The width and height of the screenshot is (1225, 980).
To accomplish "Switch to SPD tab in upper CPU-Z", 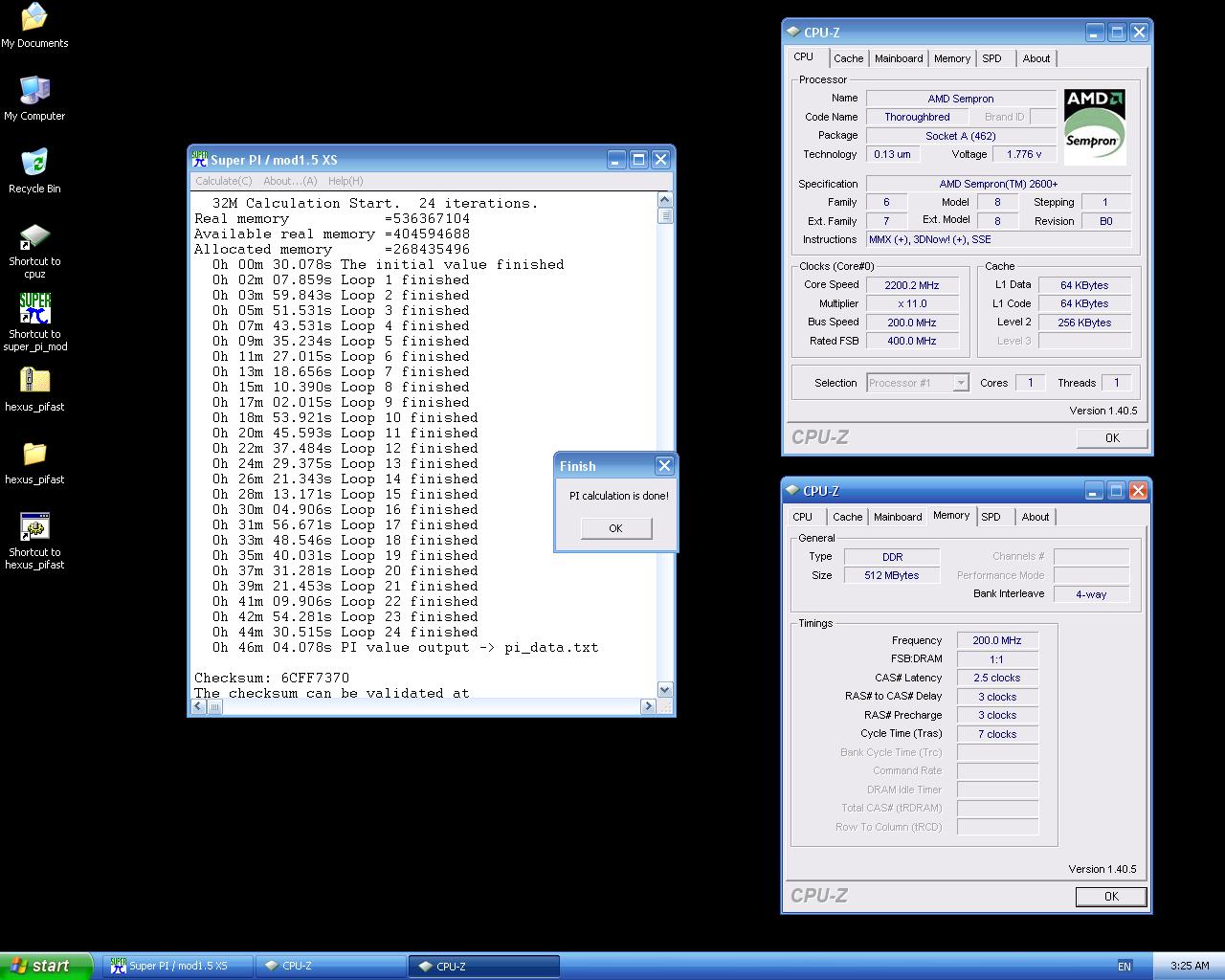I will point(992,58).
